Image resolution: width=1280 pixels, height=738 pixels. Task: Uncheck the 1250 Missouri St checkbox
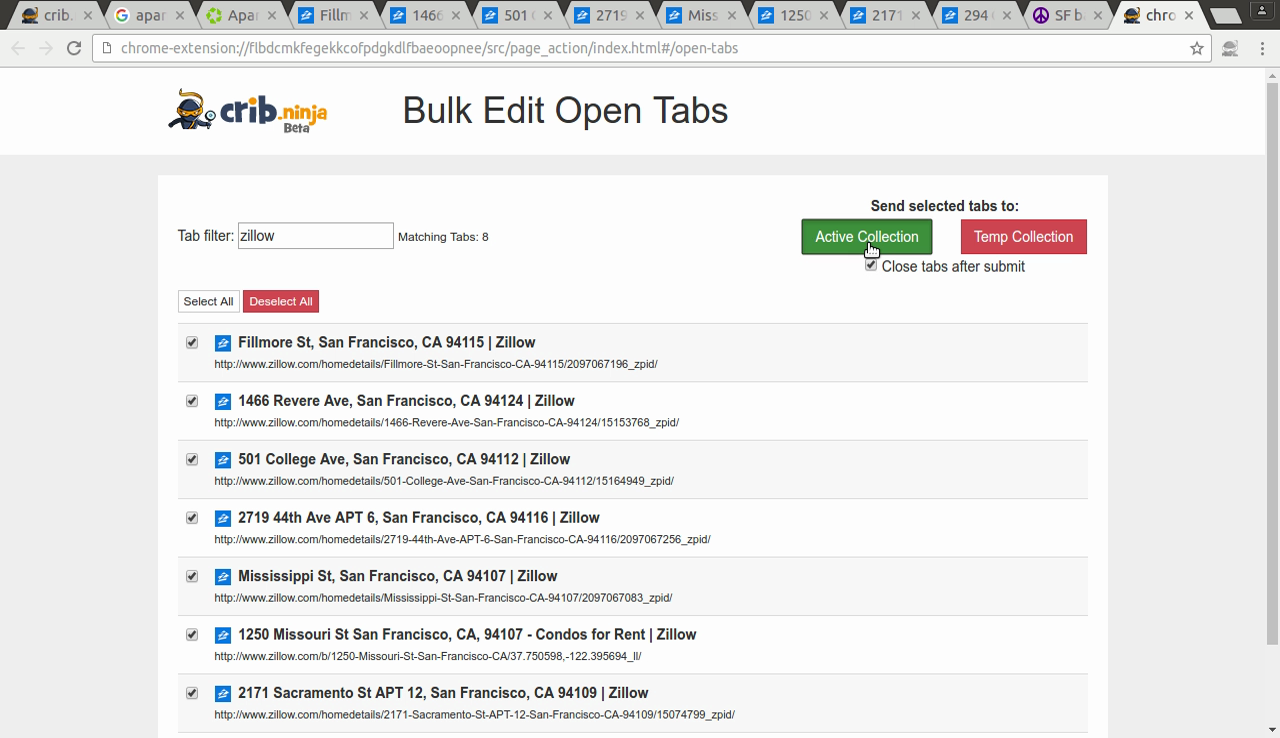coord(192,635)
